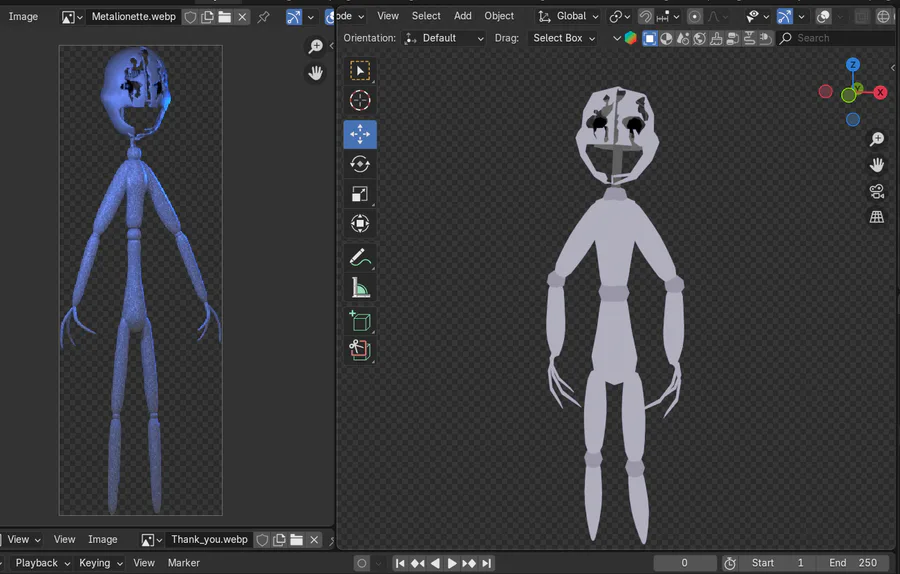Select the Select Box tool in viewport toolbar

(360, 71)
